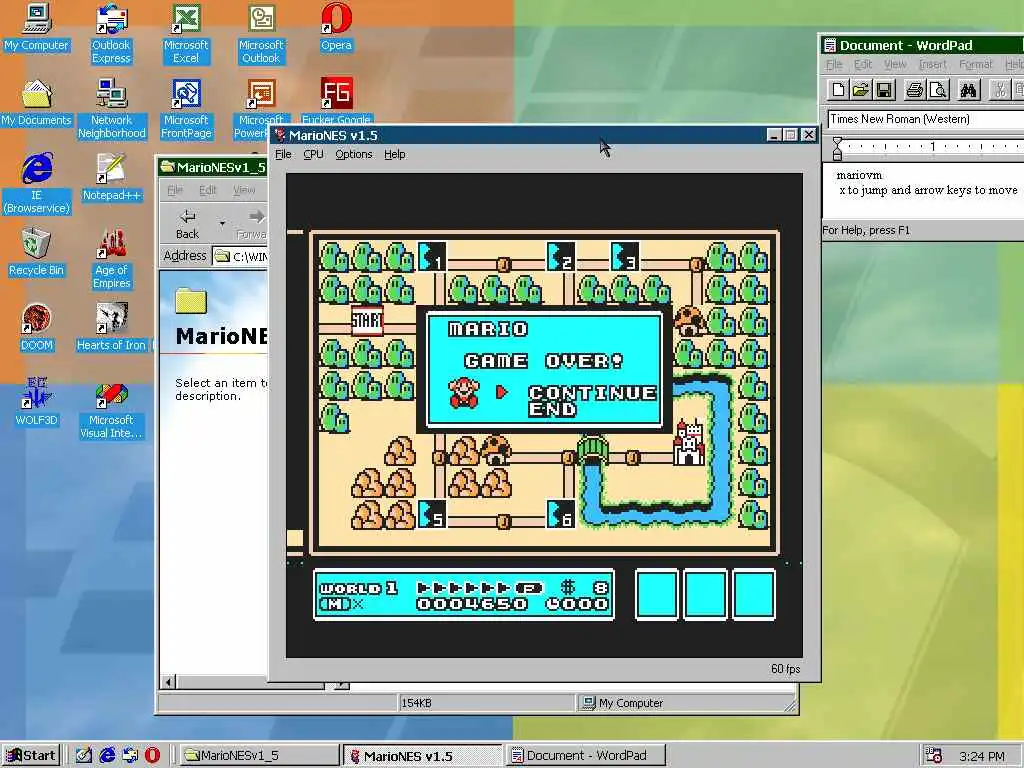Viewport: 1024px width, 768px height.
Task: Select the Recycle Bin icon
Action: point(37,252)
